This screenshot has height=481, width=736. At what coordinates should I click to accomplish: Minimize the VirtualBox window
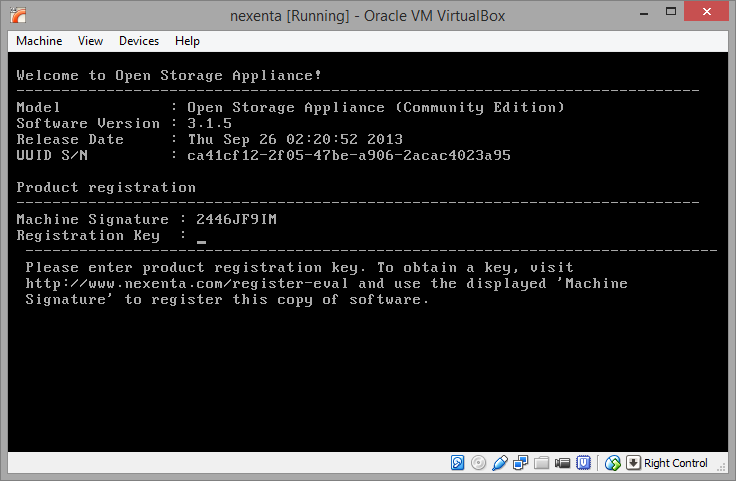click(x=644, y=13)
